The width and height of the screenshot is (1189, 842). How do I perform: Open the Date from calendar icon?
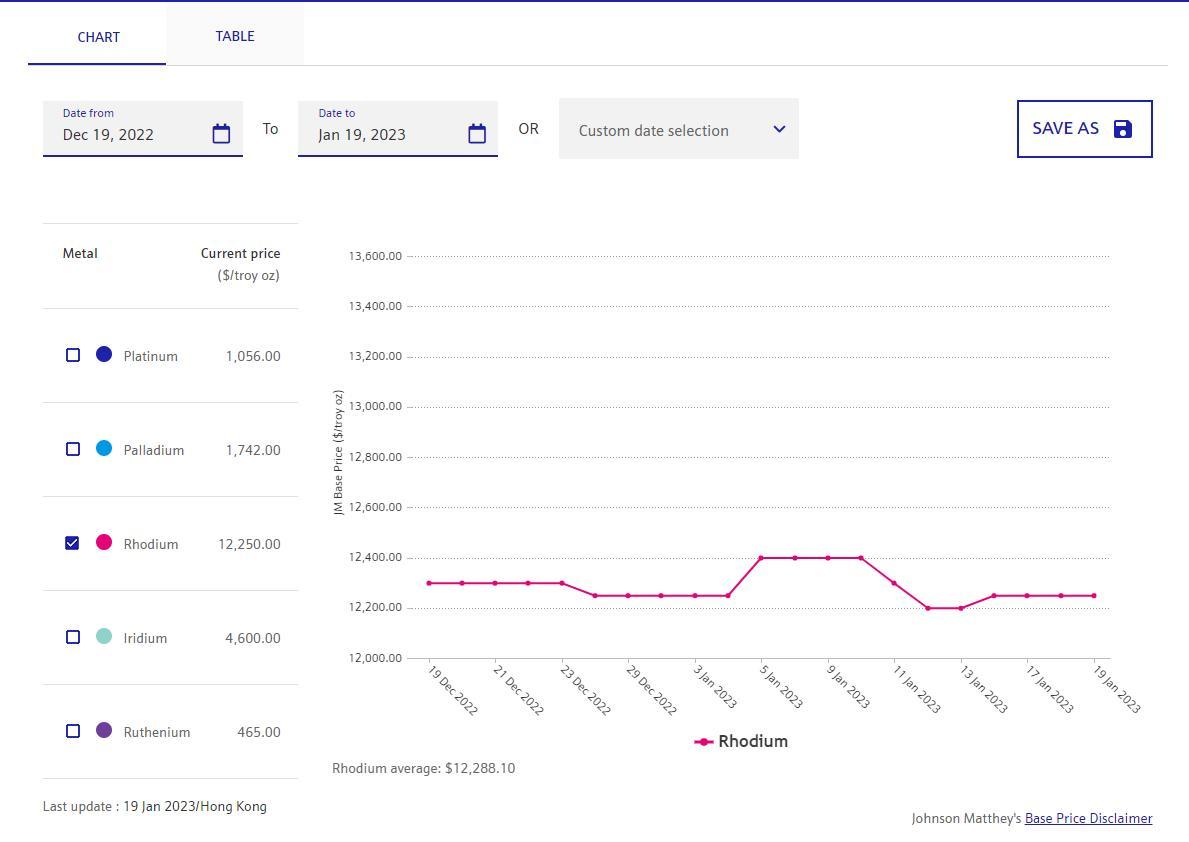pyautogui.click(x=221, y=134)
